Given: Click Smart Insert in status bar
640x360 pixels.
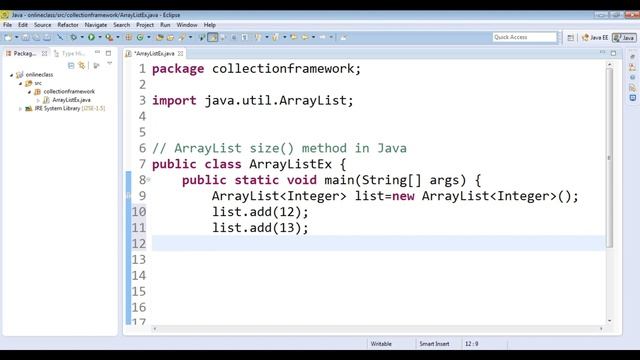Looking at the screenshot, I should point(434,344).
